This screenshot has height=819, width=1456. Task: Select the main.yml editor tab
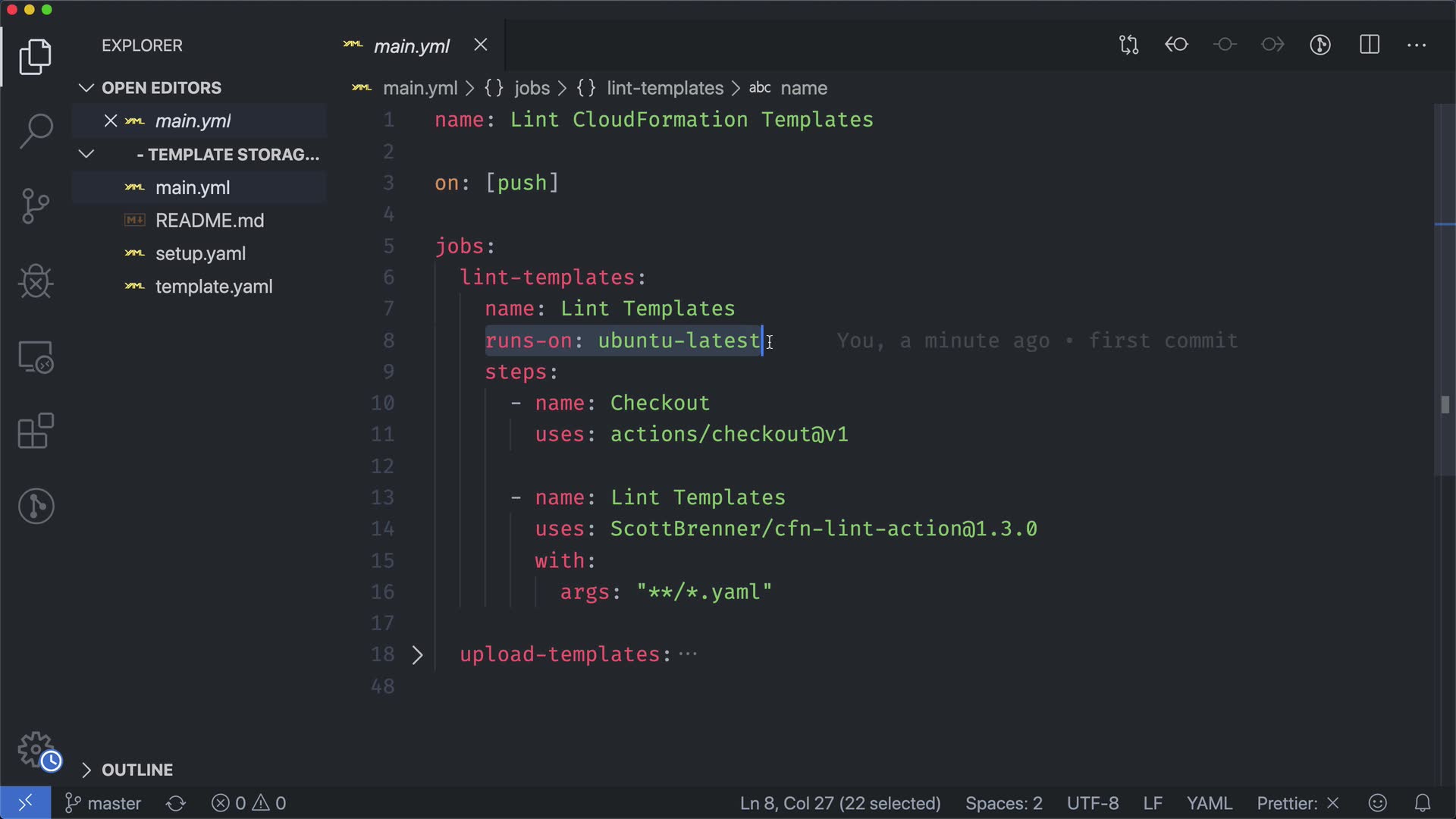[x=412, y=46]
